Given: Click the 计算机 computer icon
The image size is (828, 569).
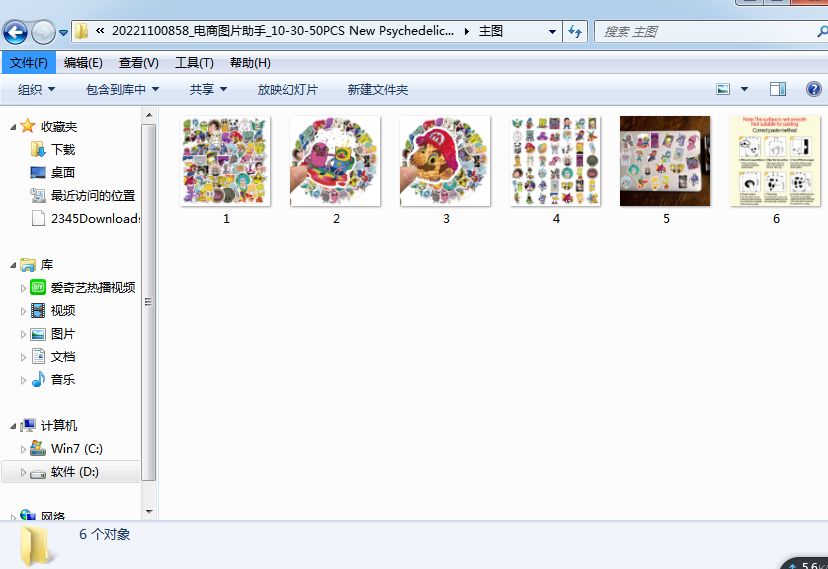Looking at the screenshot, I should click(x=27, y=425).
